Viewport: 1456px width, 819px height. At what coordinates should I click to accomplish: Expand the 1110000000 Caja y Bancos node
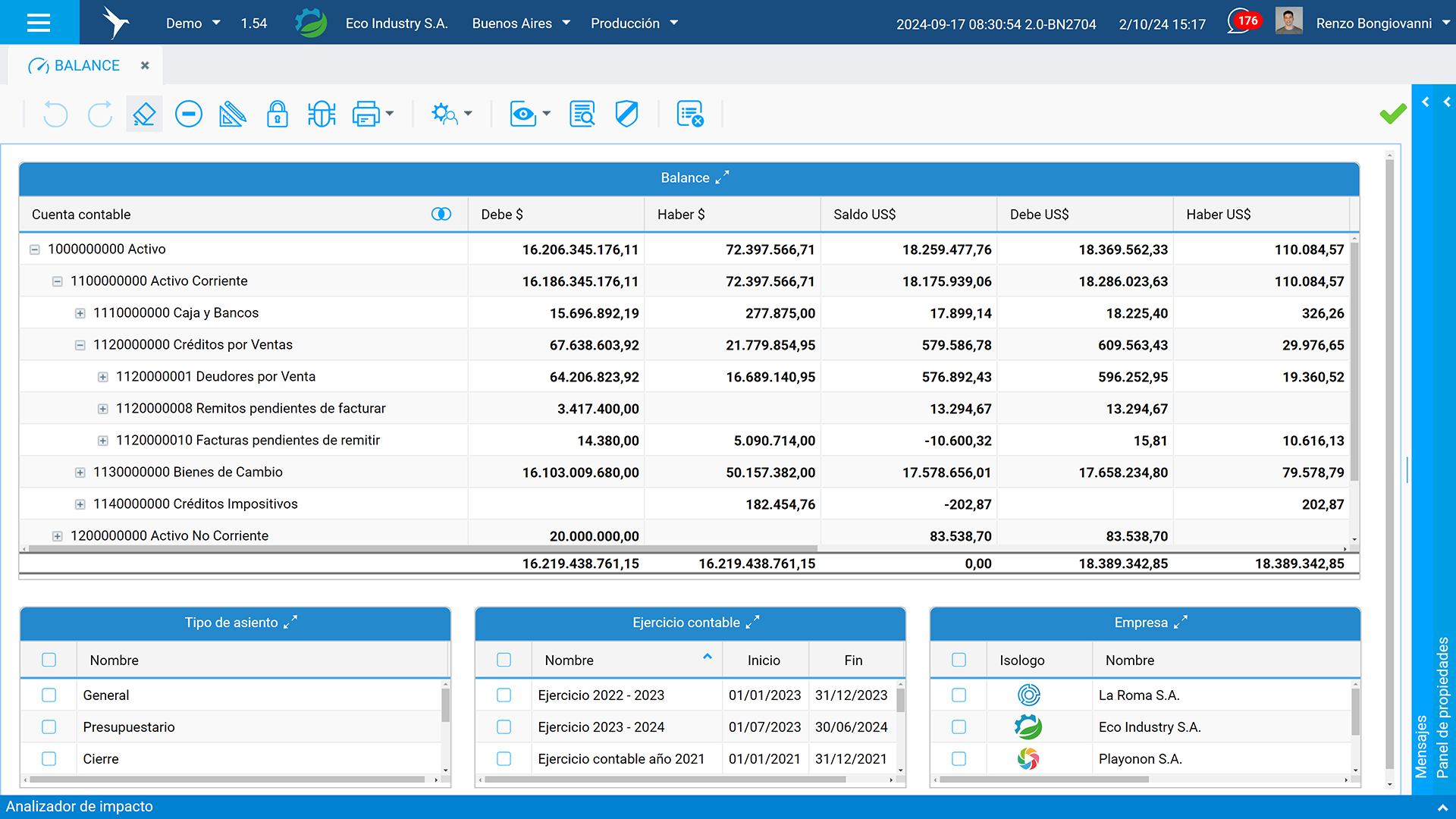pos(80,313)
